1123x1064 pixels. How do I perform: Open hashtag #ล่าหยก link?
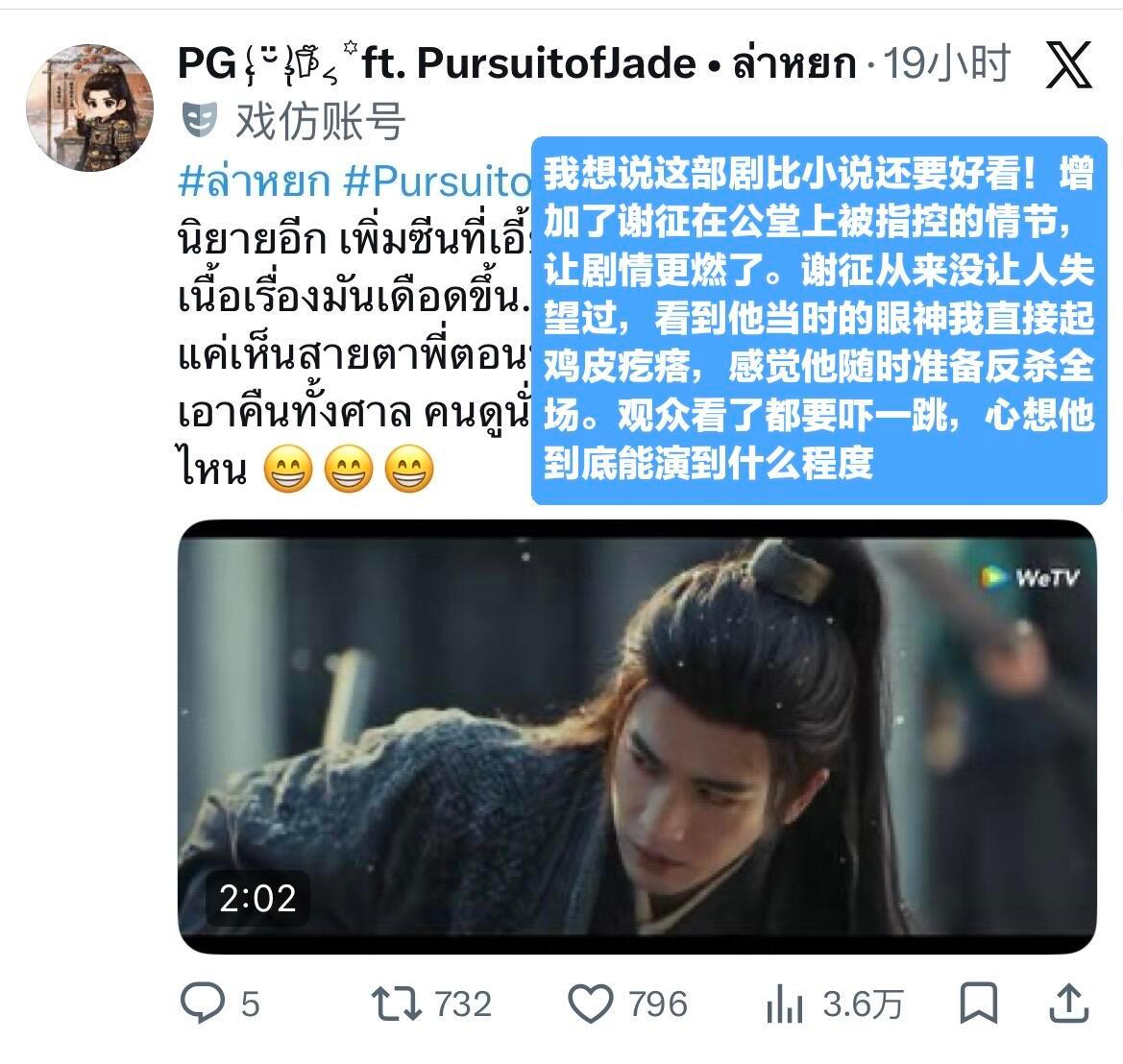(254, 181)
